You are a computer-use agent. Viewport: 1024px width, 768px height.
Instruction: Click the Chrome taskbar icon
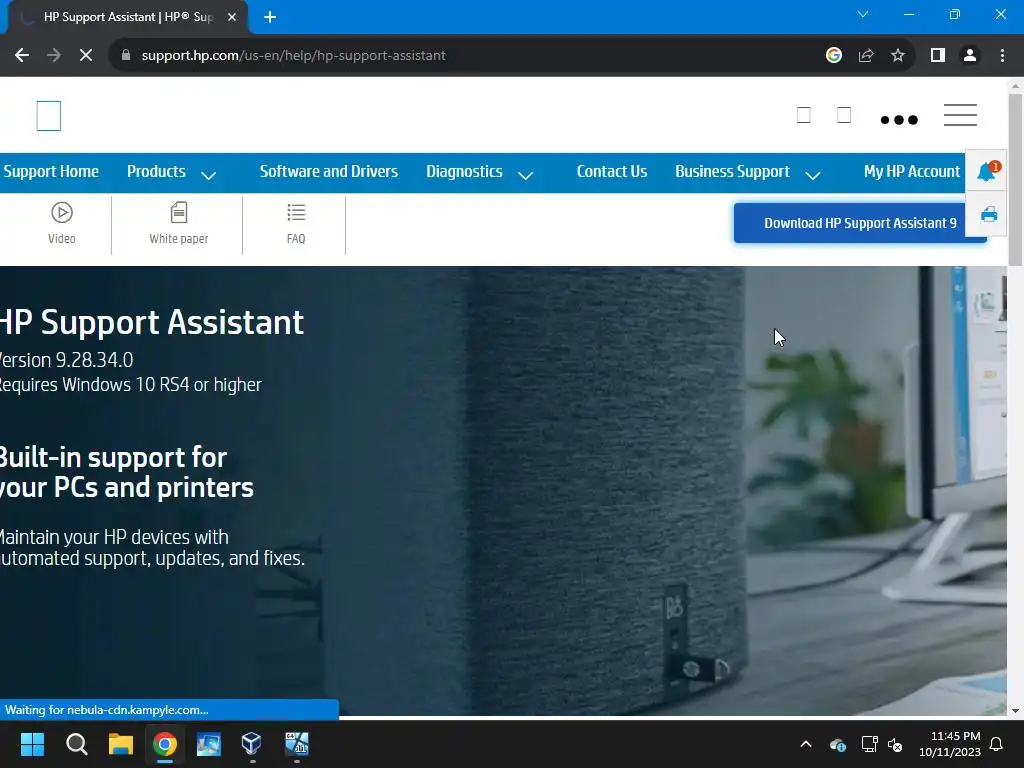point(165,744)
